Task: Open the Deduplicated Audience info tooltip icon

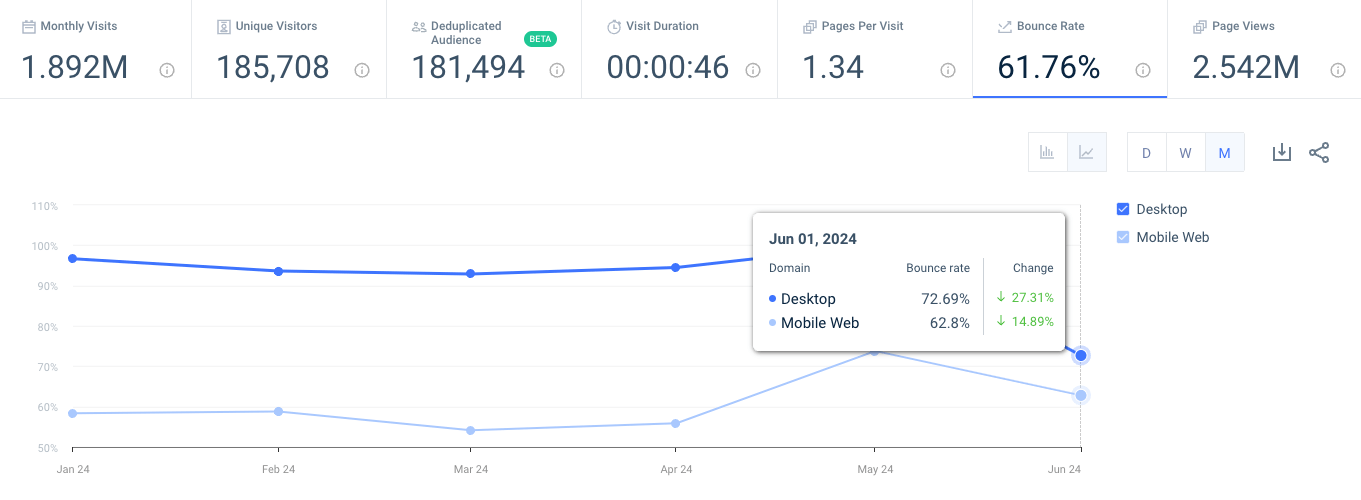Action: 557,70
